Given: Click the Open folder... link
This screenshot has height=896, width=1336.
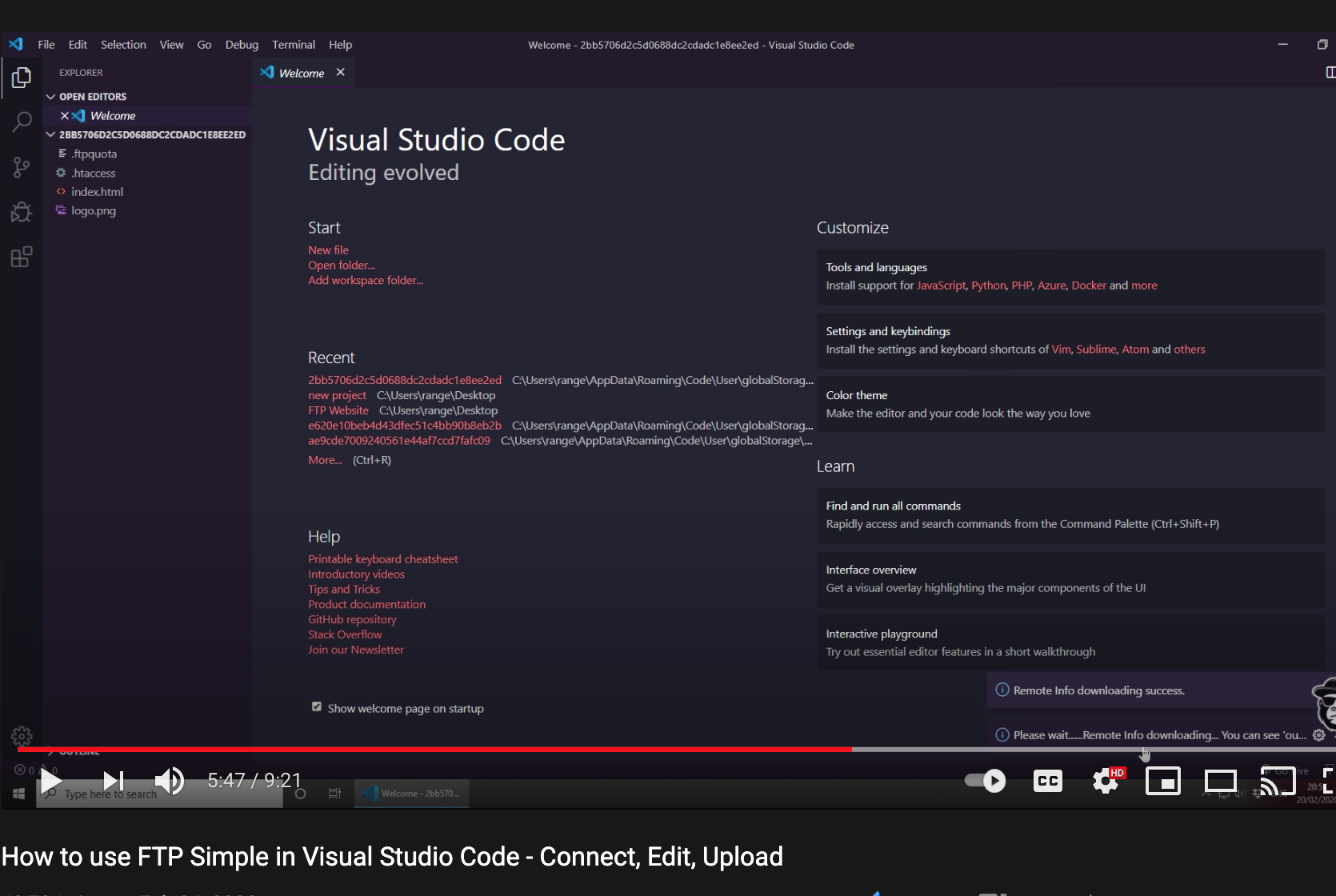Looking at the screenshot, I should [342, 265].
